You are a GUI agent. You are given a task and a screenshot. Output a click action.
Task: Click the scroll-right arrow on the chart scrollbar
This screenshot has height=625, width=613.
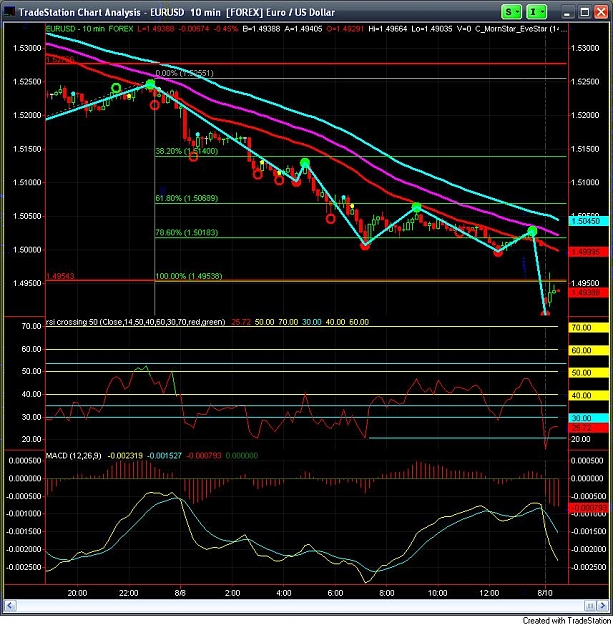(x=602, y=606)
